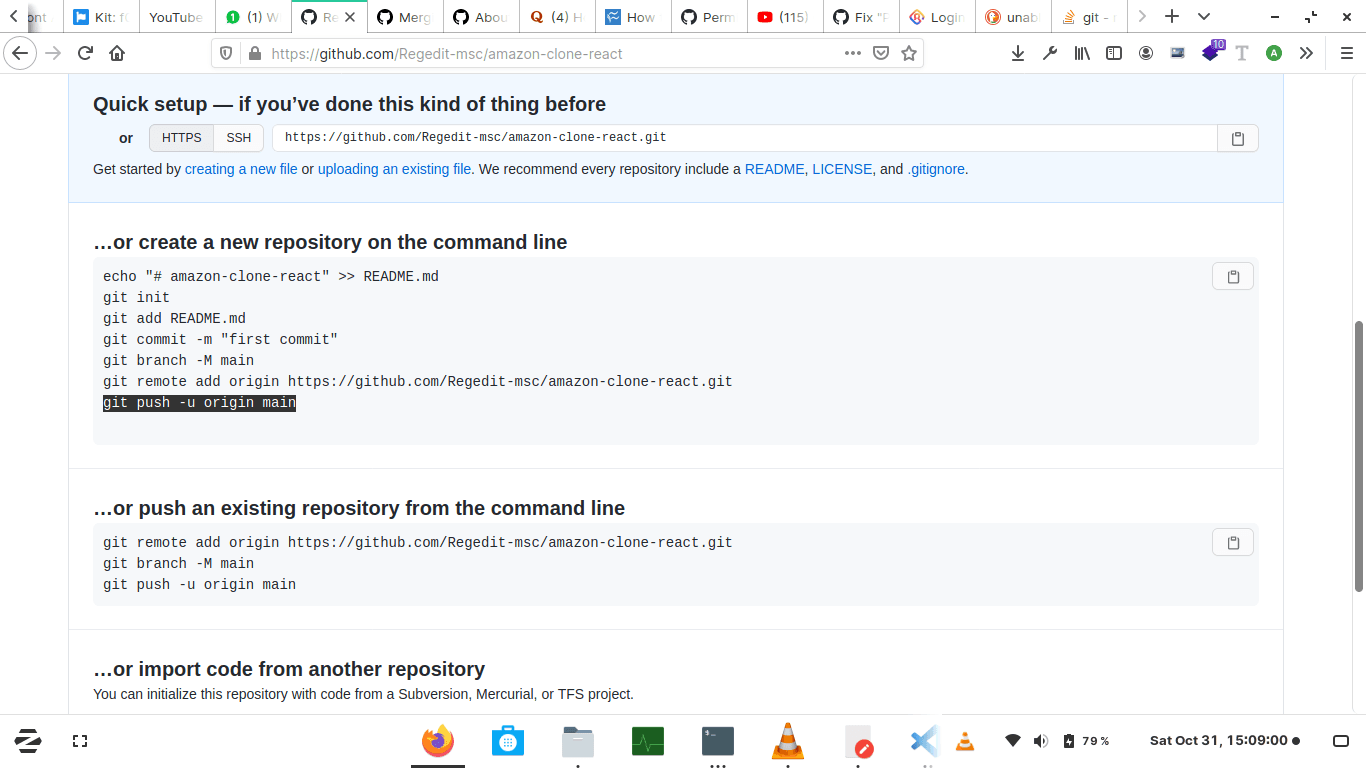Screen dimensions: 1366x768
Task: Launch the terminal from the taskbar
Action: point(718,741)
